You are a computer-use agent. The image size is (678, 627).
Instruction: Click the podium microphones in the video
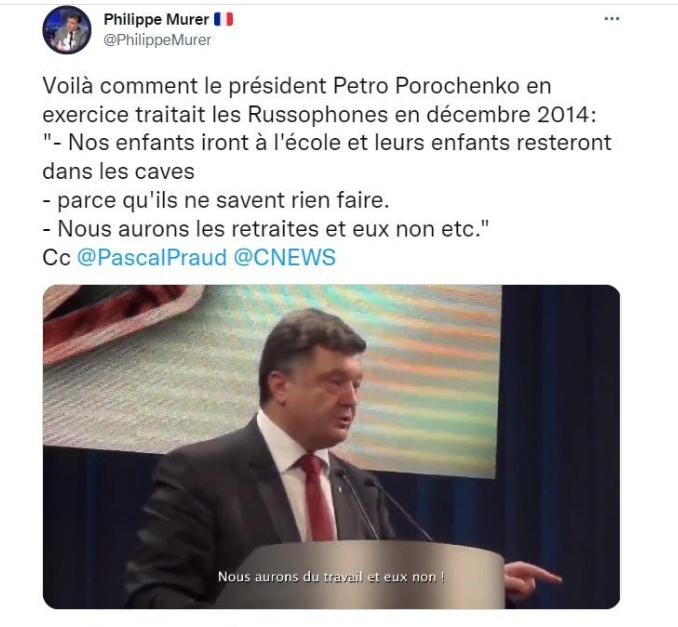click(381, 504)
